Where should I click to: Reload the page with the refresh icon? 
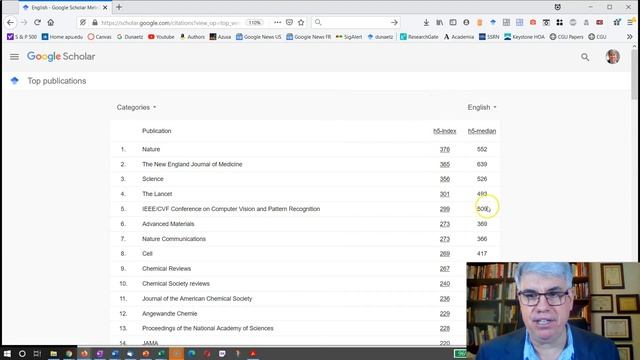click(x=37, y=22)
